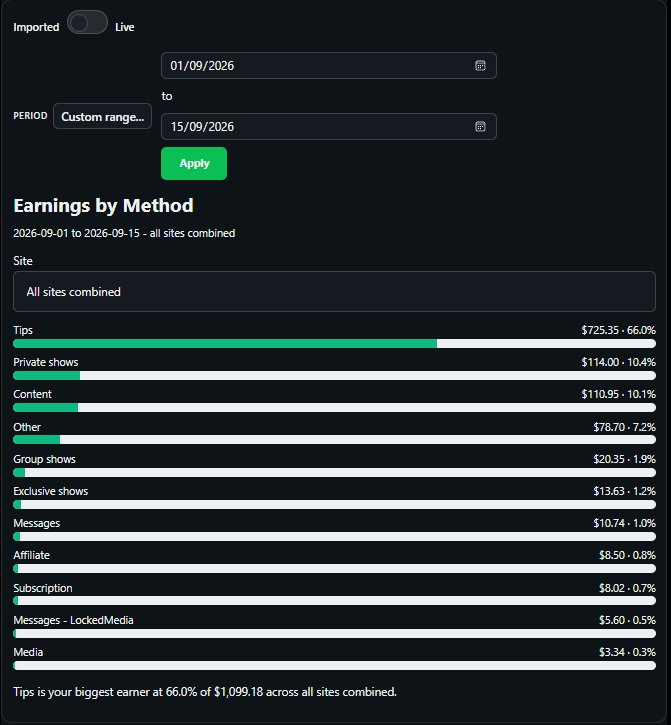The image size is (671, 725).
Task: Click the green Apply button
Action: [x=194, y=164]
